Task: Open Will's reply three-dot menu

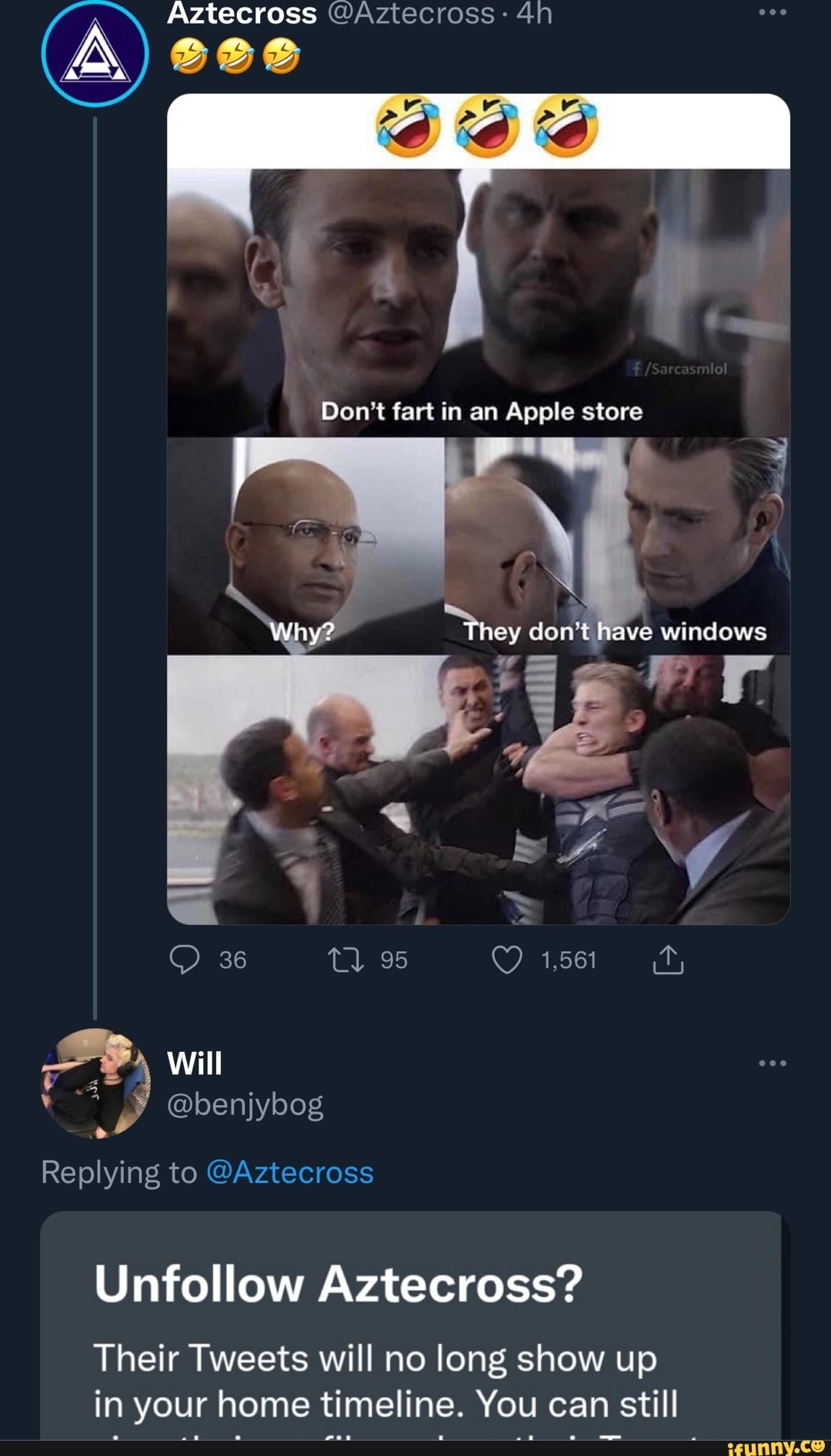Action: tap(772, 1063)
